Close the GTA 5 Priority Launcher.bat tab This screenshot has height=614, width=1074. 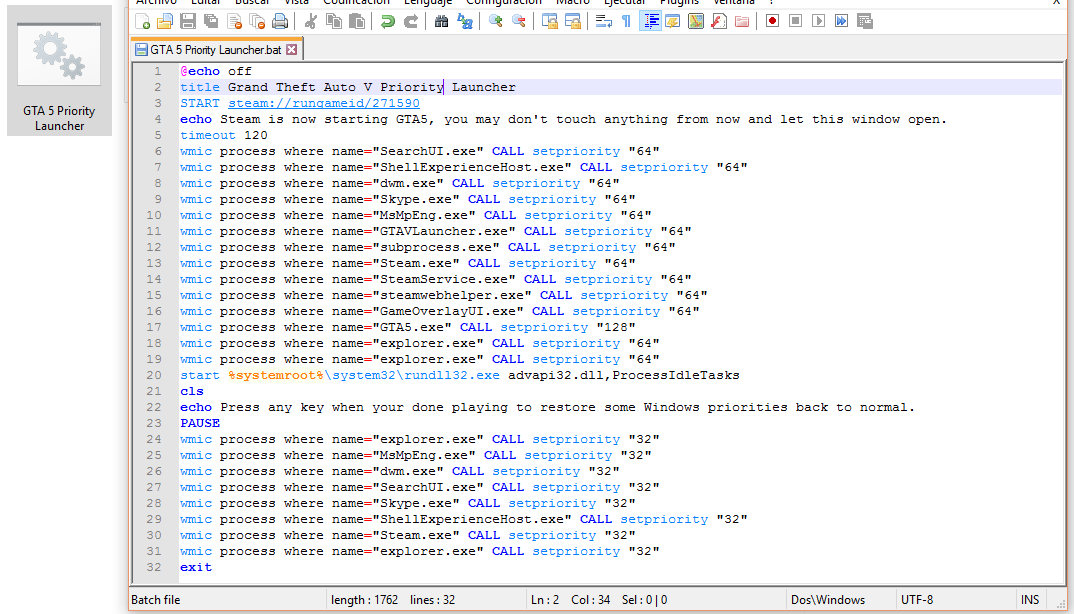pyautogui.click(x=292, y=49)
